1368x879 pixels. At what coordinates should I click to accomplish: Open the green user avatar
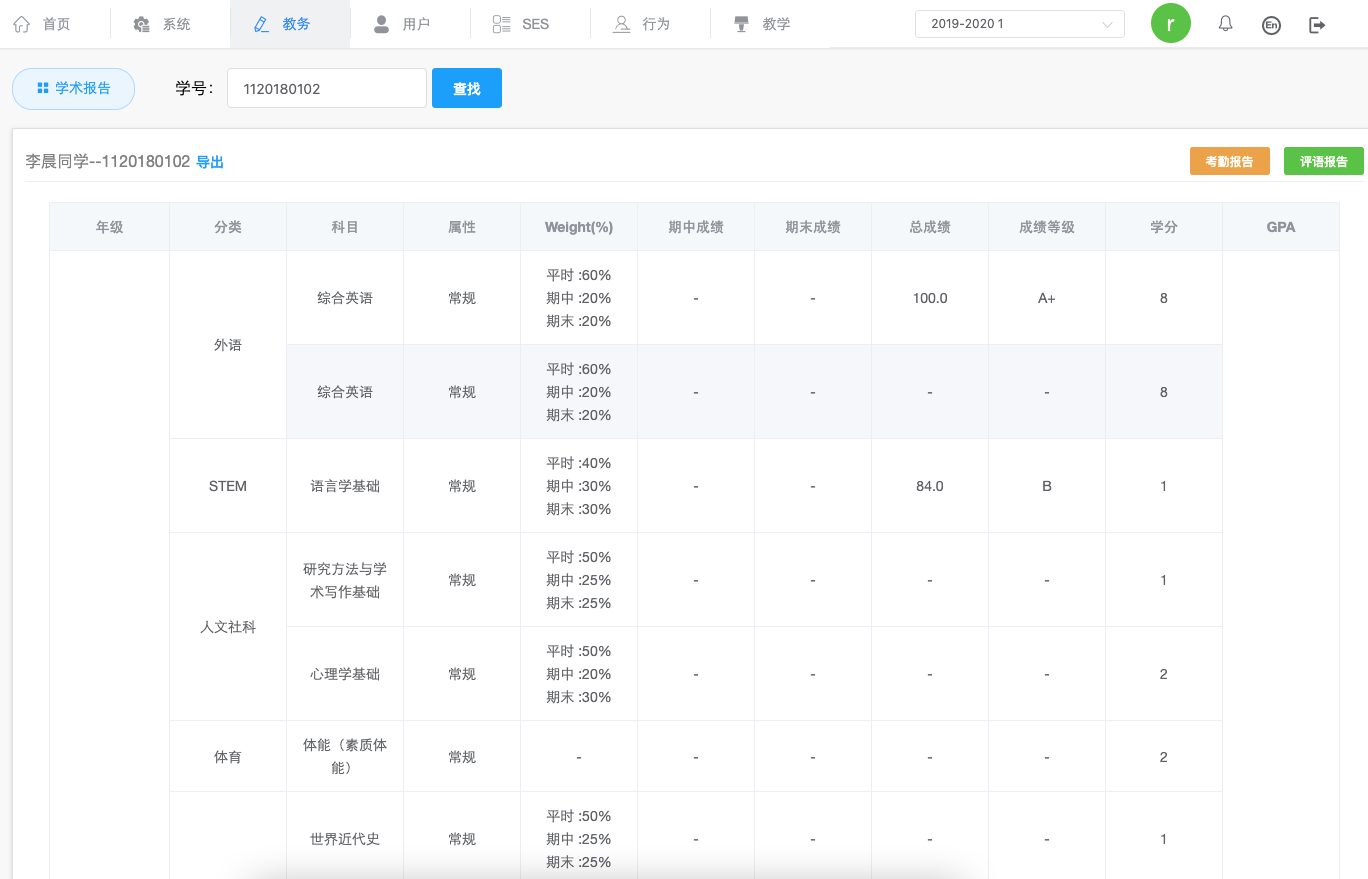pos(1170,24)
